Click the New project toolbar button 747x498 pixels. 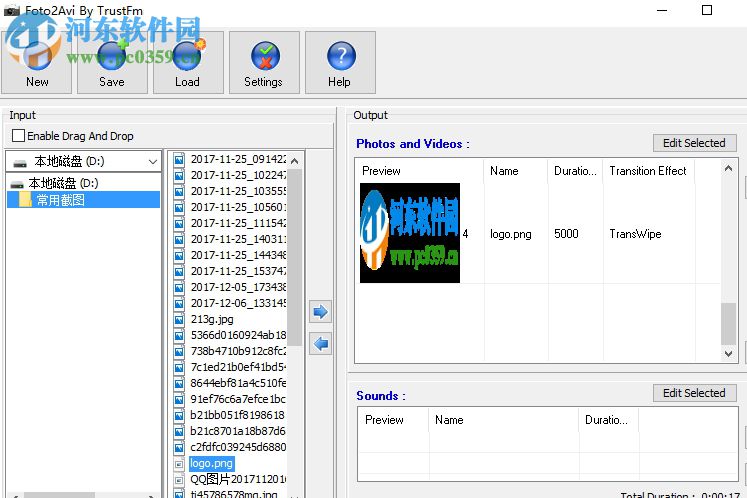pyautogui.click(x=37, y=62)
